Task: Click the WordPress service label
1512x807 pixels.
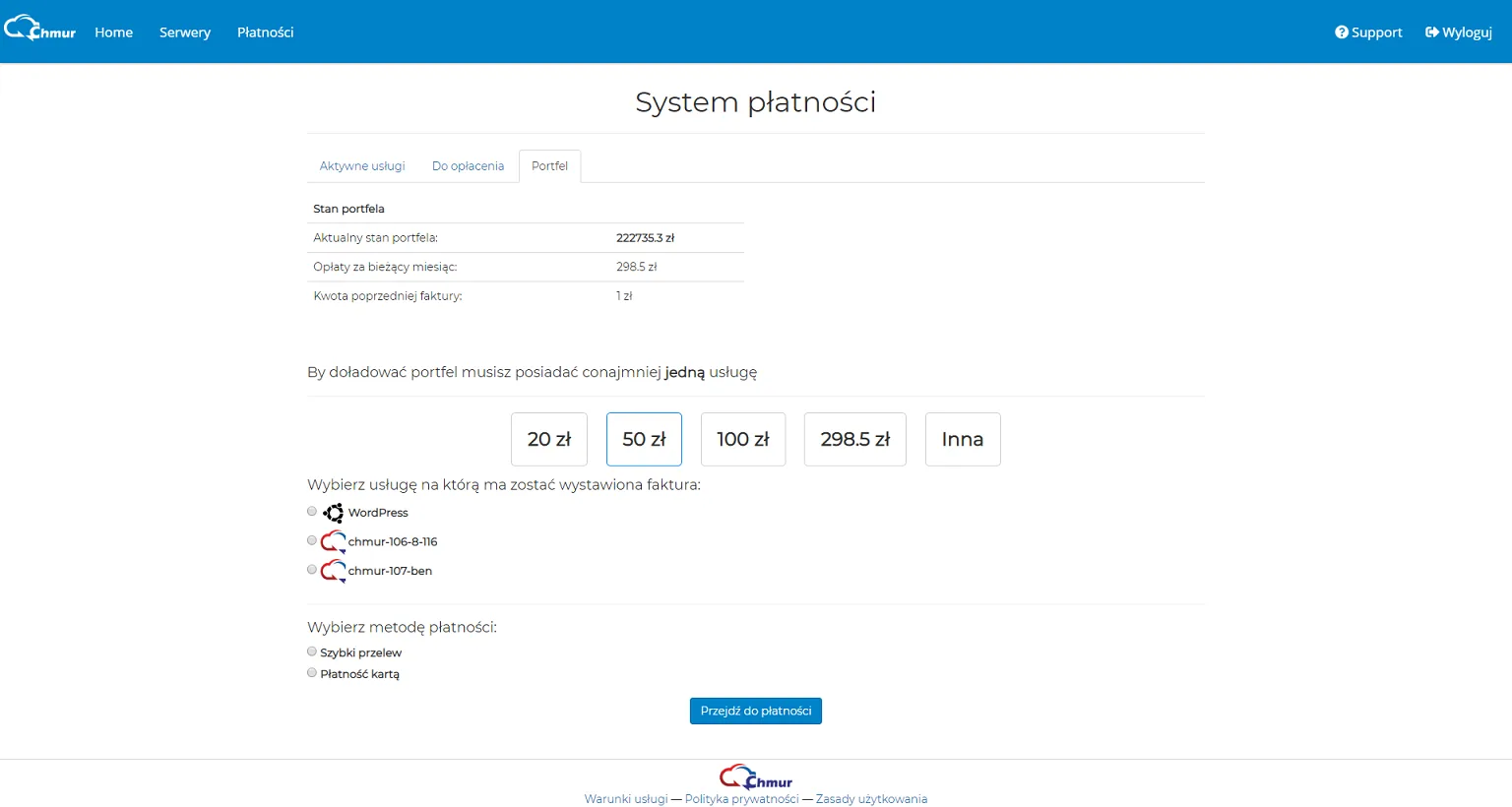Action: [x=378, y=513]
